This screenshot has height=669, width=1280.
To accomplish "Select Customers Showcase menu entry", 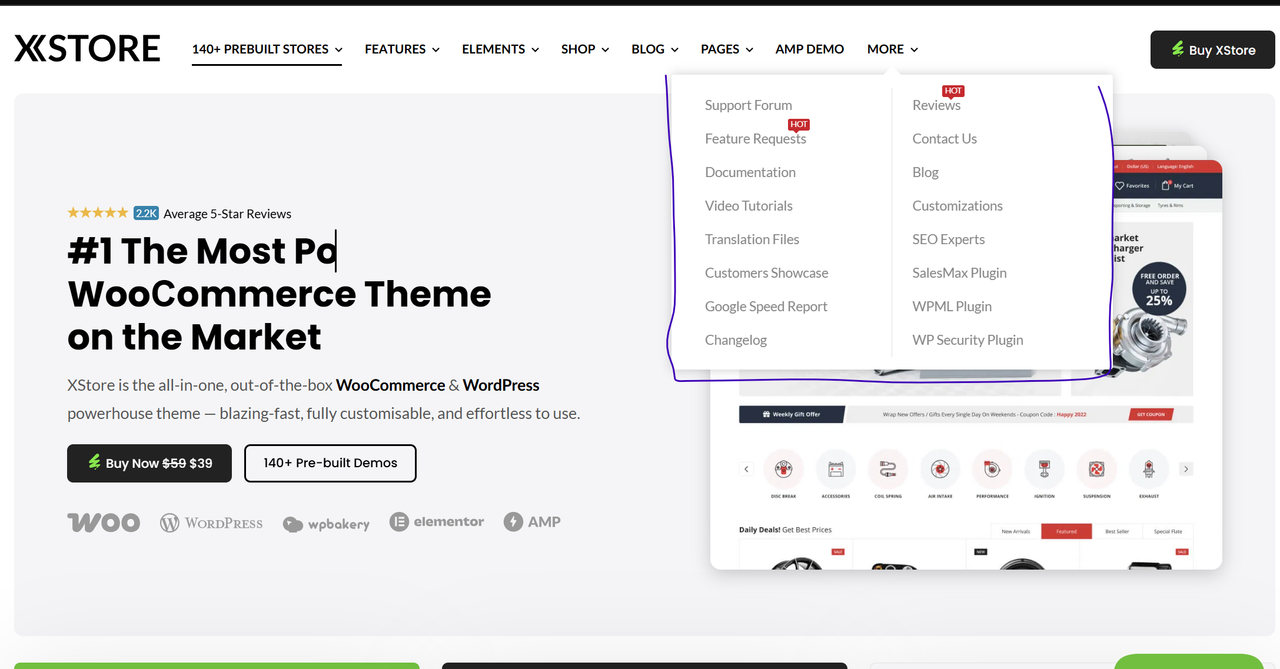I will click(x=766, y=273).
